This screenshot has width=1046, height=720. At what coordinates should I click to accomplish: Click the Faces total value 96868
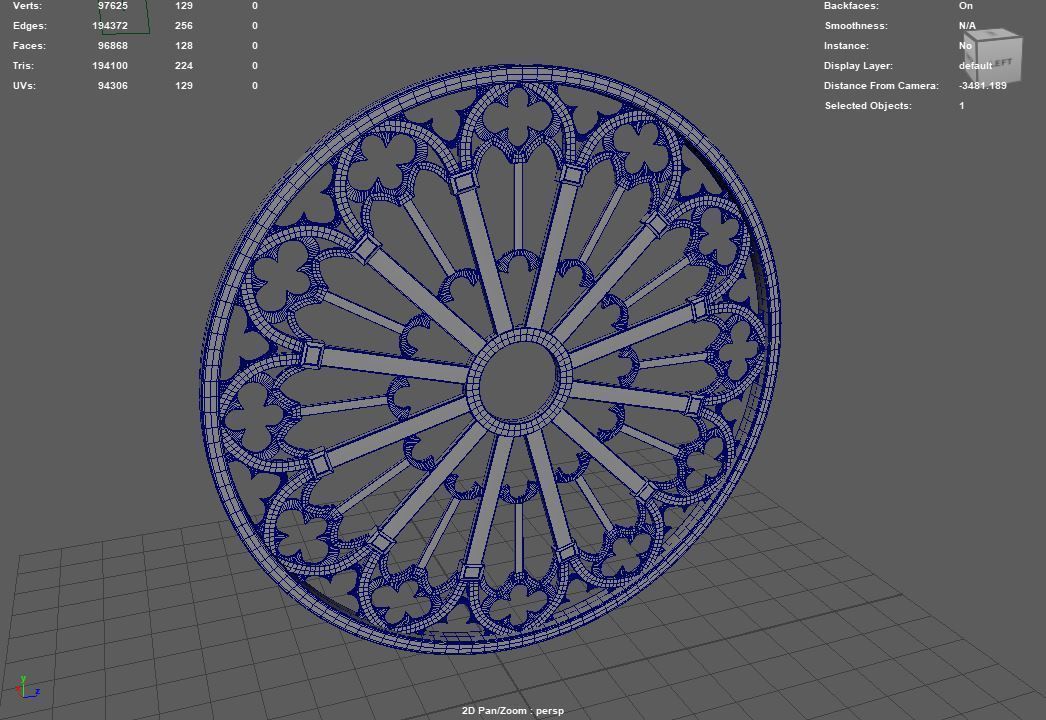click(x=113, y=45)
